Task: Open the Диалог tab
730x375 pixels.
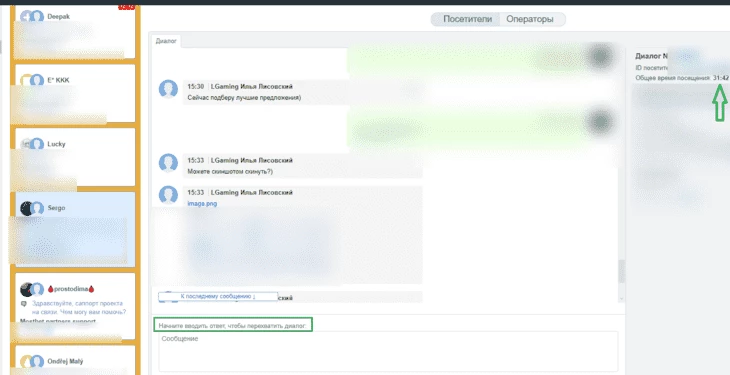Action: tap(166, 41)
